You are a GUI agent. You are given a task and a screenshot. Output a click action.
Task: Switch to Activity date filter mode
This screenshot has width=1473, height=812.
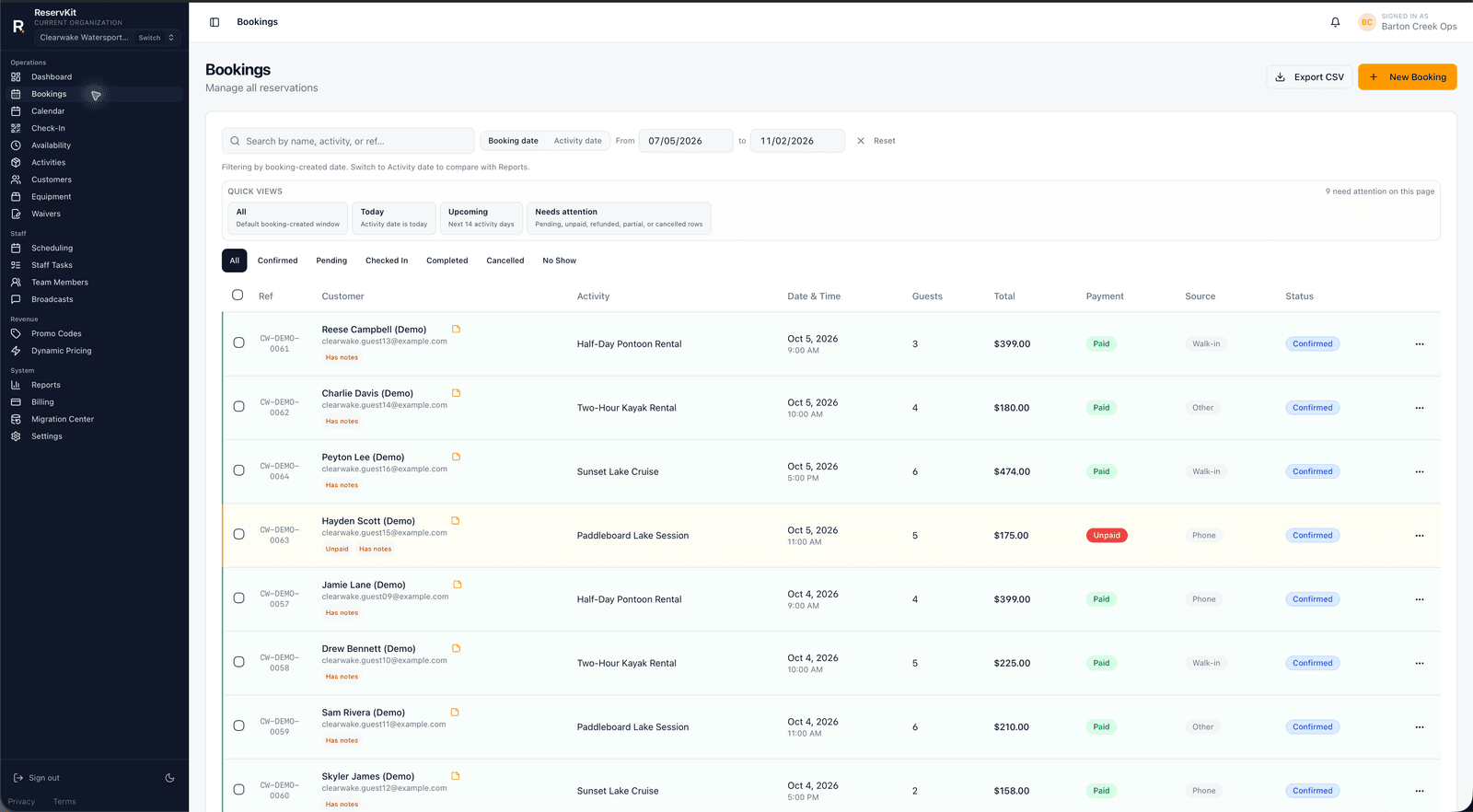click(577, 141)
